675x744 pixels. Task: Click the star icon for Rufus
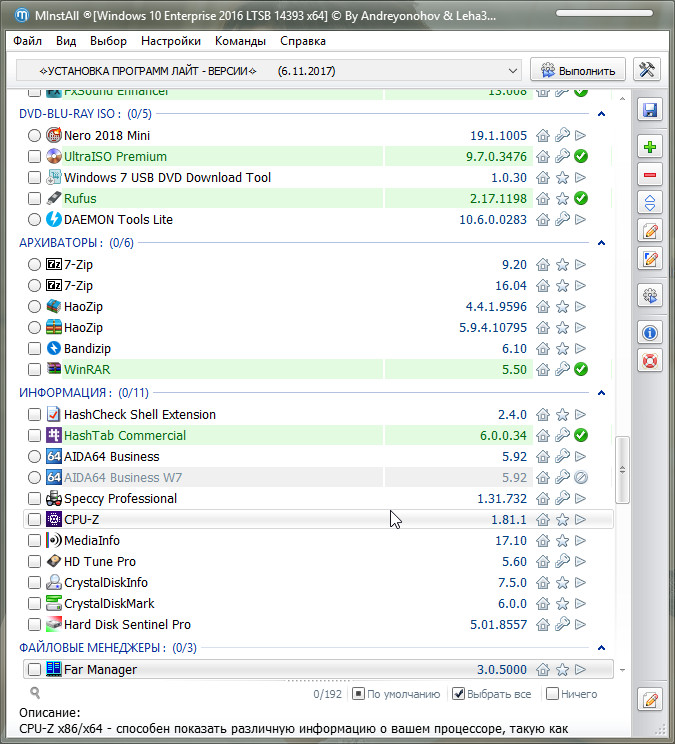pyautogui.click(x=562, y=198)
